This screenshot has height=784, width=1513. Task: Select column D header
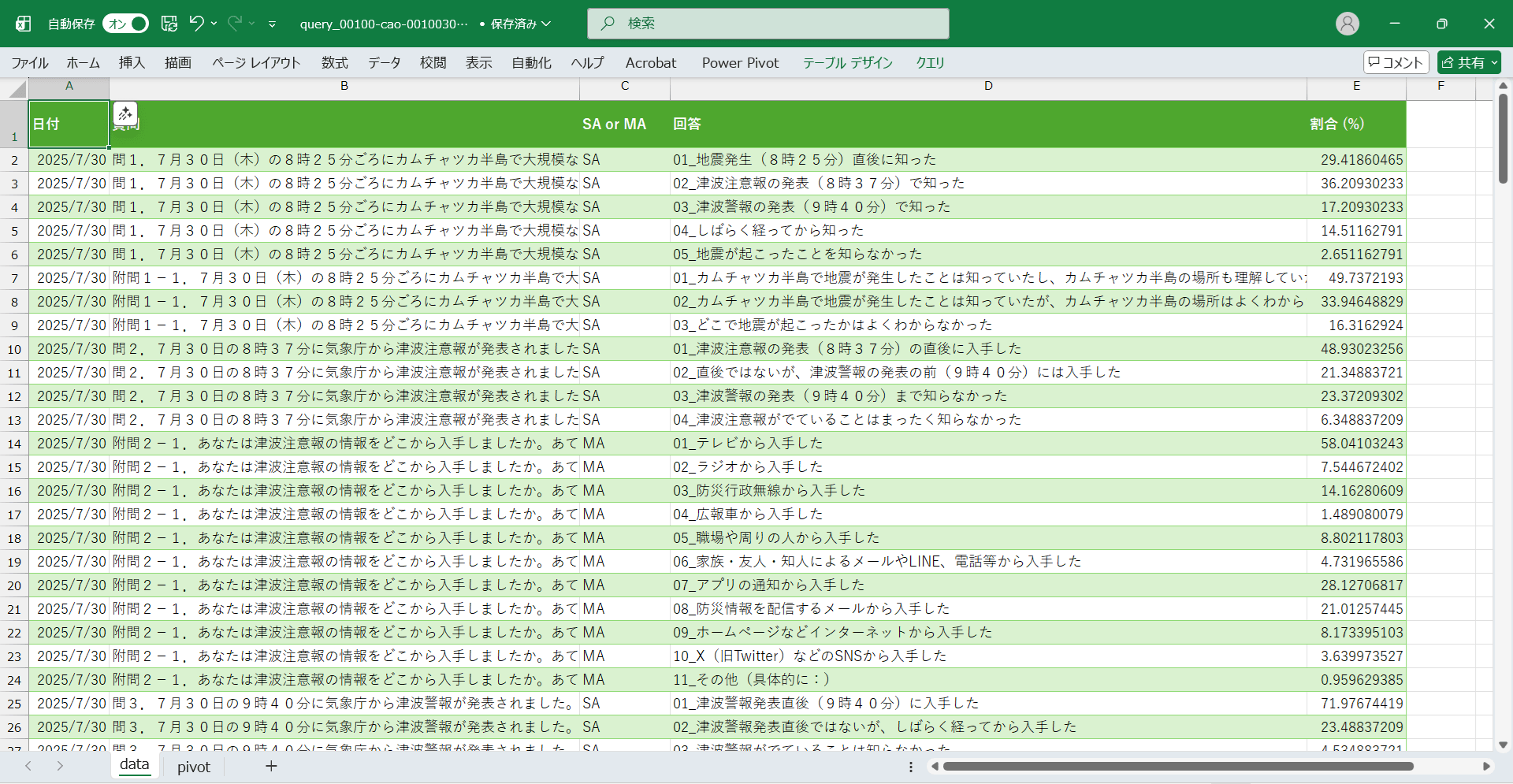[x=988, y=86]
